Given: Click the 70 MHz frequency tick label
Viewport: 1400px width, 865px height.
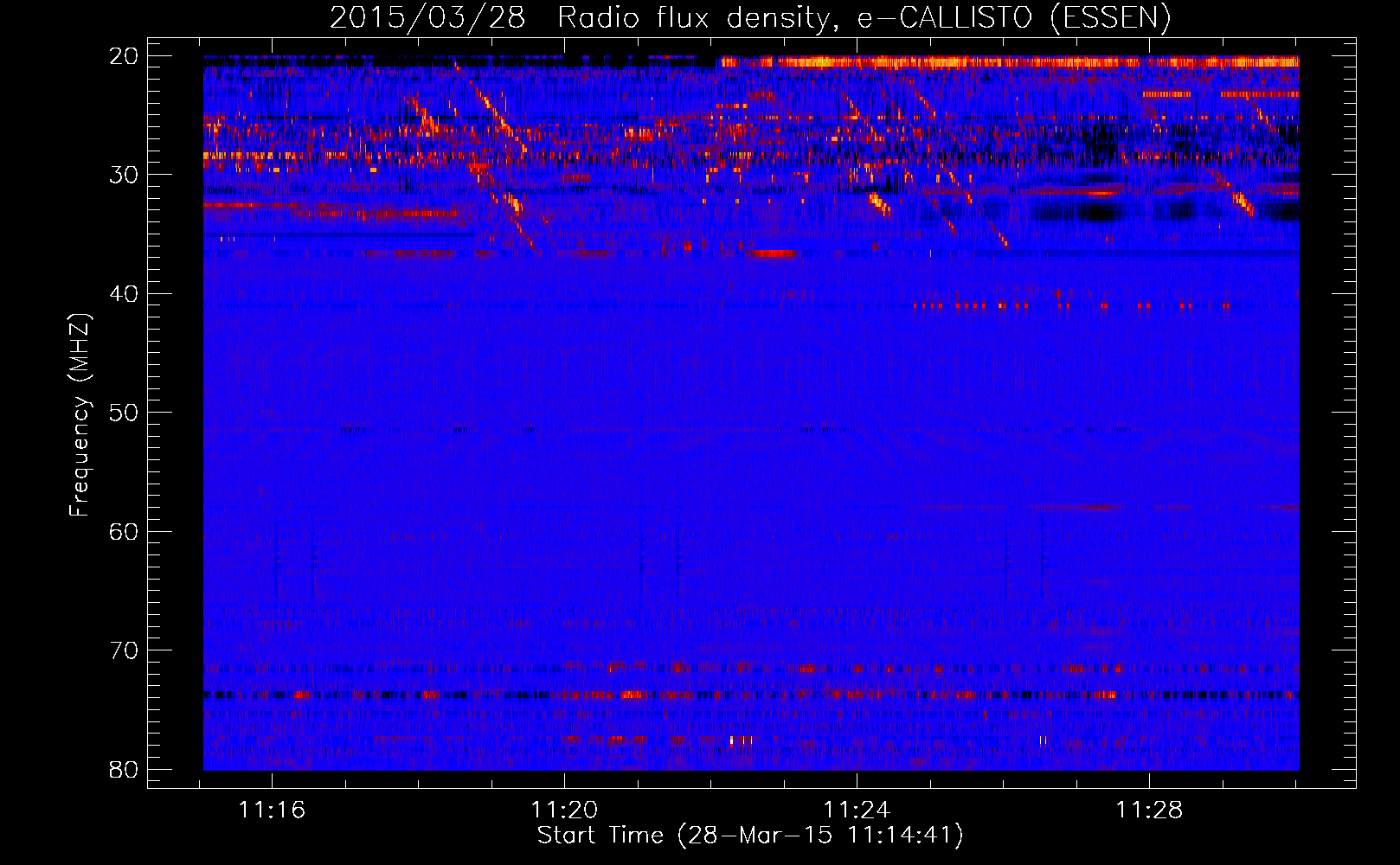Looking at the screenshot, I should (123, 650).
